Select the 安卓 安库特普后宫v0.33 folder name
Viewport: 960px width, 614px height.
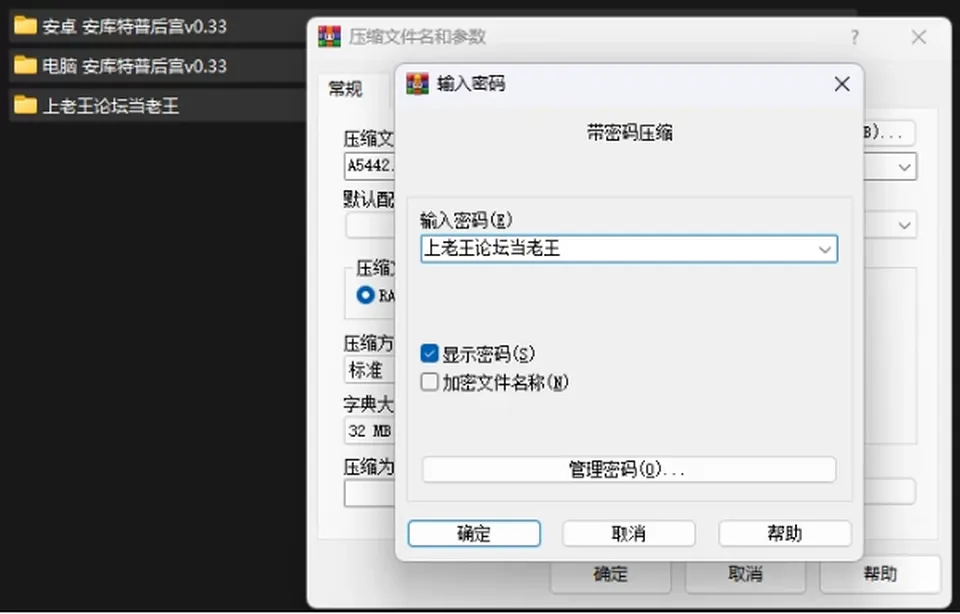click(135, 26)
